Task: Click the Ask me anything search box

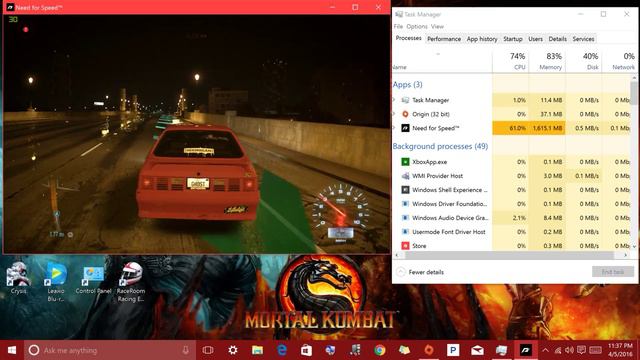Action: pyautogui.click(x=110, y=350)
